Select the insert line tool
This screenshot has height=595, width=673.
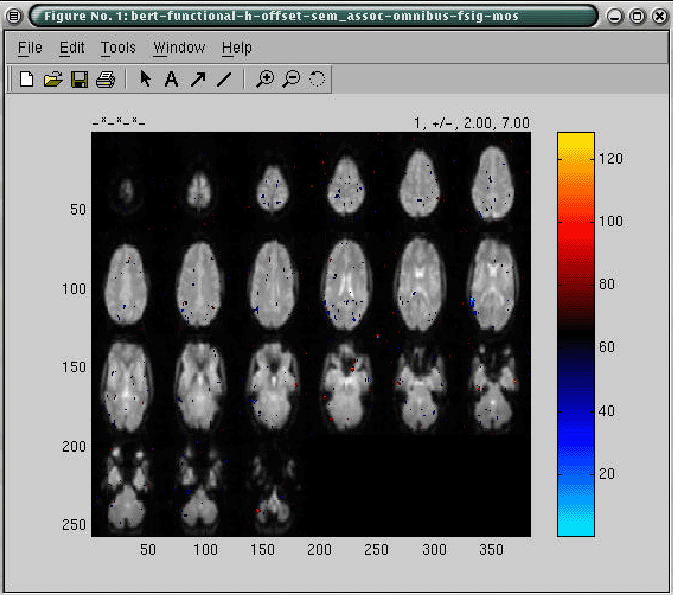point(223,80)
